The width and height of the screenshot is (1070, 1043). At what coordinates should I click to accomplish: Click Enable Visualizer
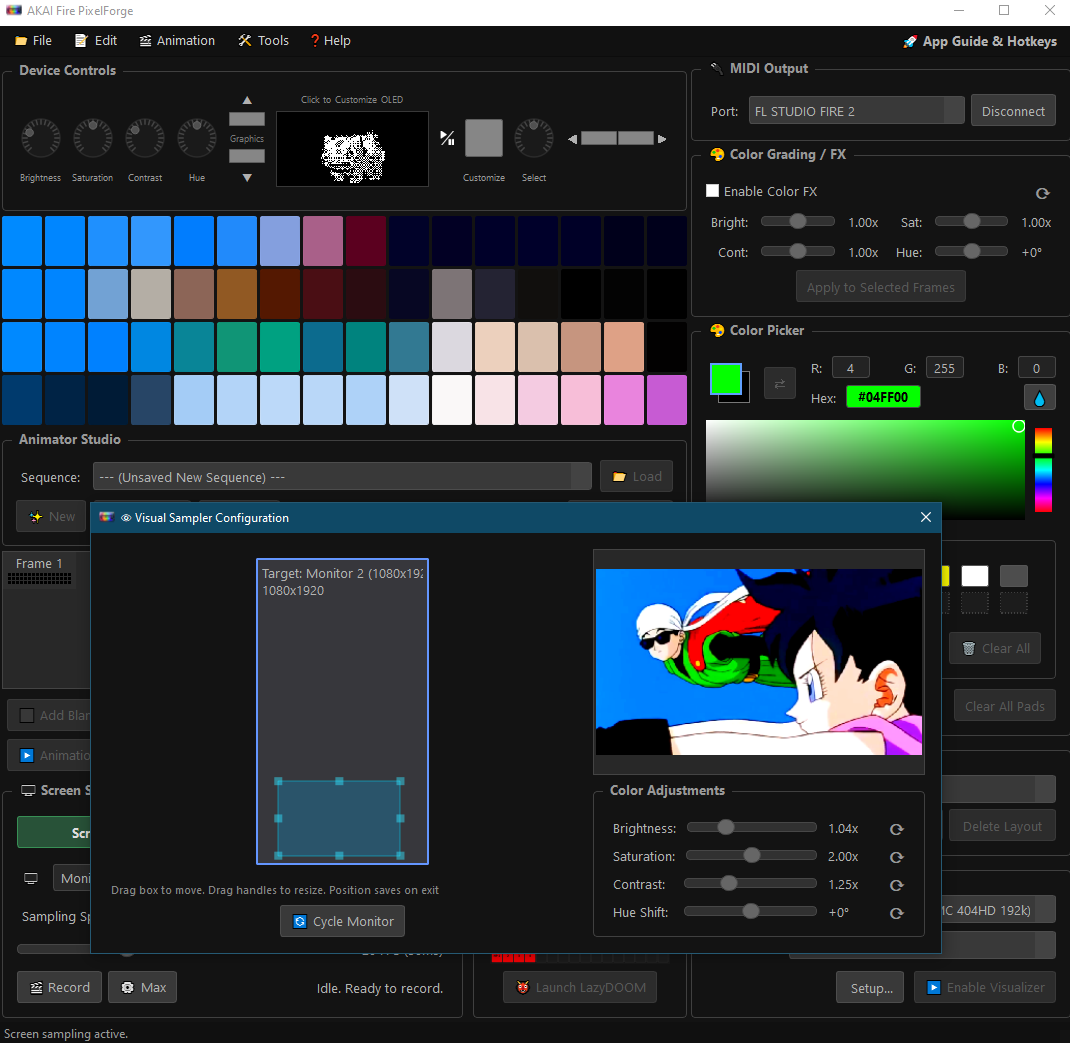(985, 987)
